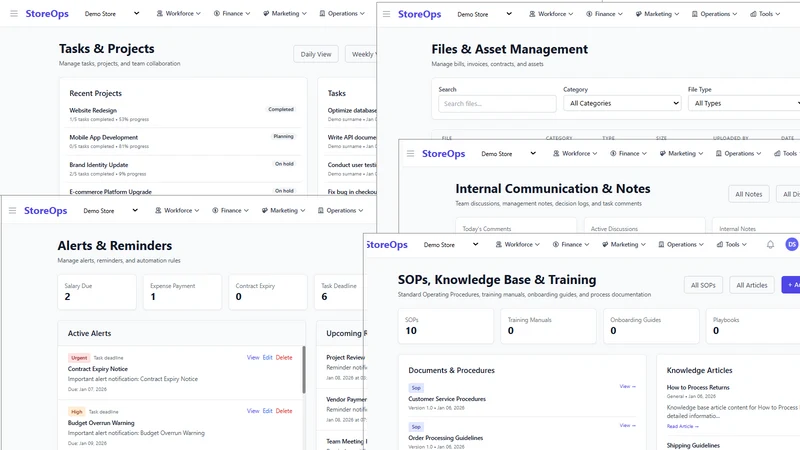800x450 pixels.
Task: Click the notification bell in SOPs window
Action: click(770, 245)
